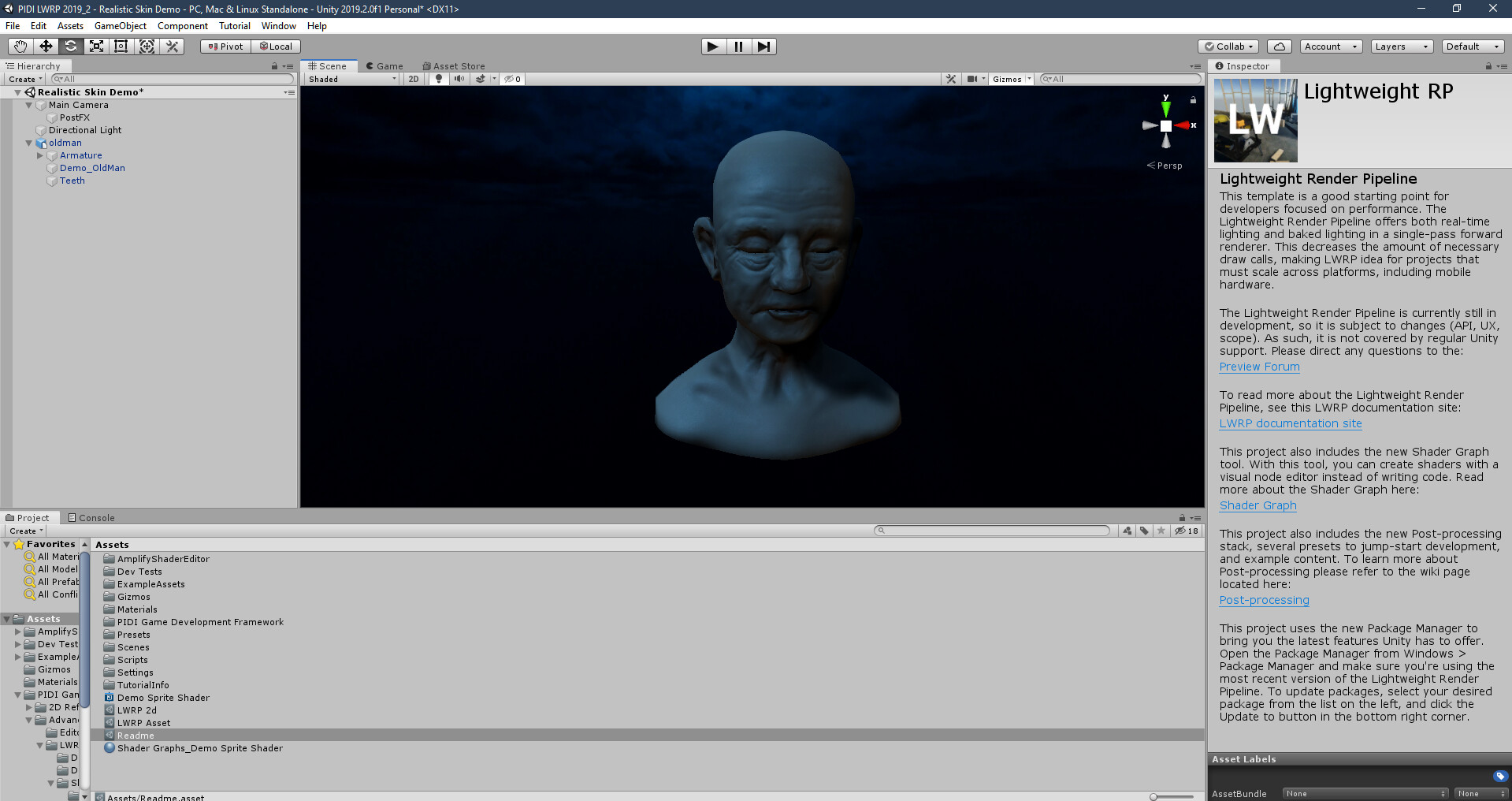The image size is (1512, 801).
Task: Toggle scene audio in Scene view
Action: (x=459, y=79)
